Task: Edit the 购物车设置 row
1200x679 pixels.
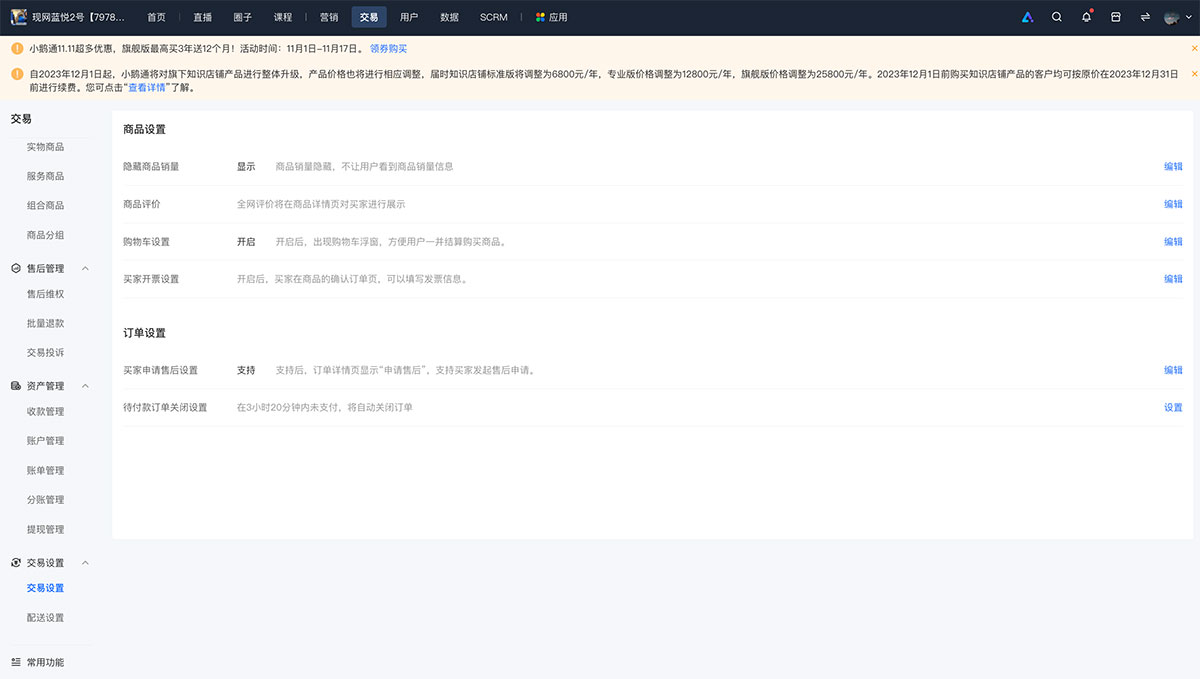Action: pos(1173,242)
